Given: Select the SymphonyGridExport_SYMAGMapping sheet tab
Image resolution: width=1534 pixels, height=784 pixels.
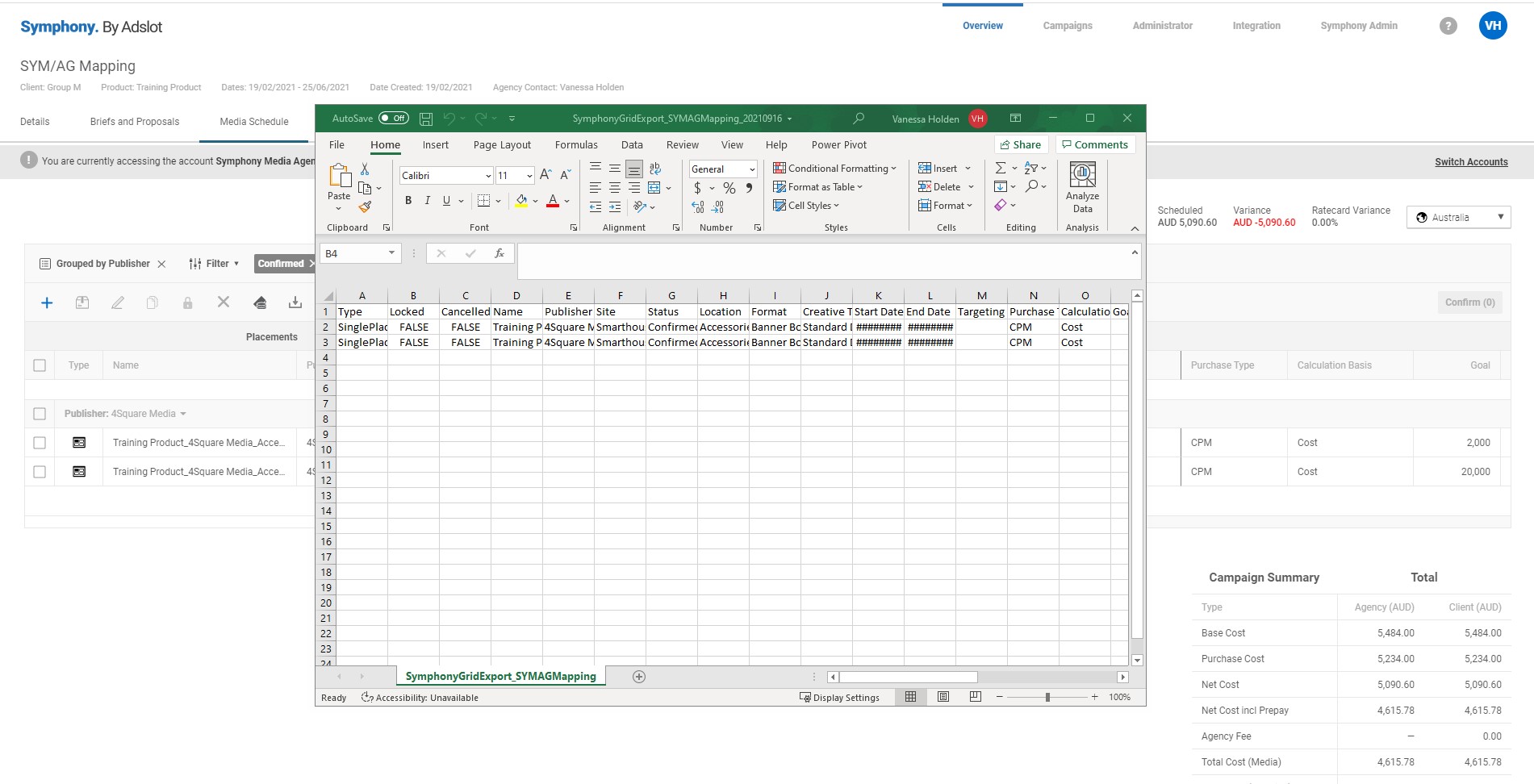Looking at the screenshot, I should tap(500, 677).
